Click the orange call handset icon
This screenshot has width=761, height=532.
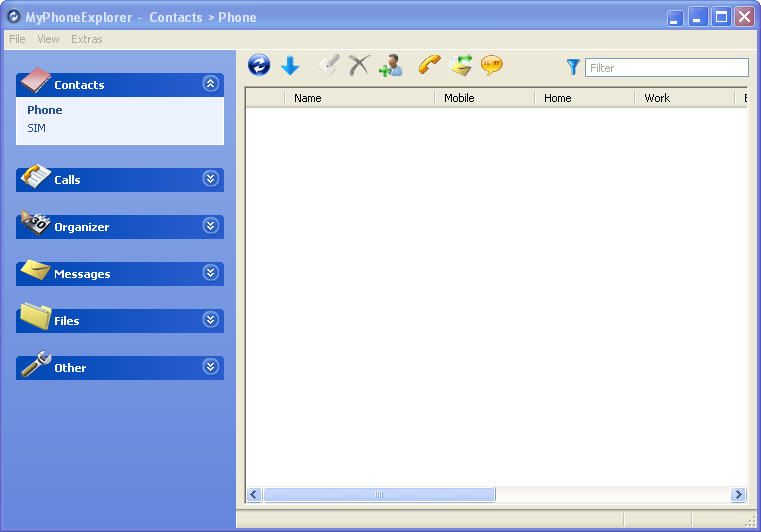pos(430,65)
